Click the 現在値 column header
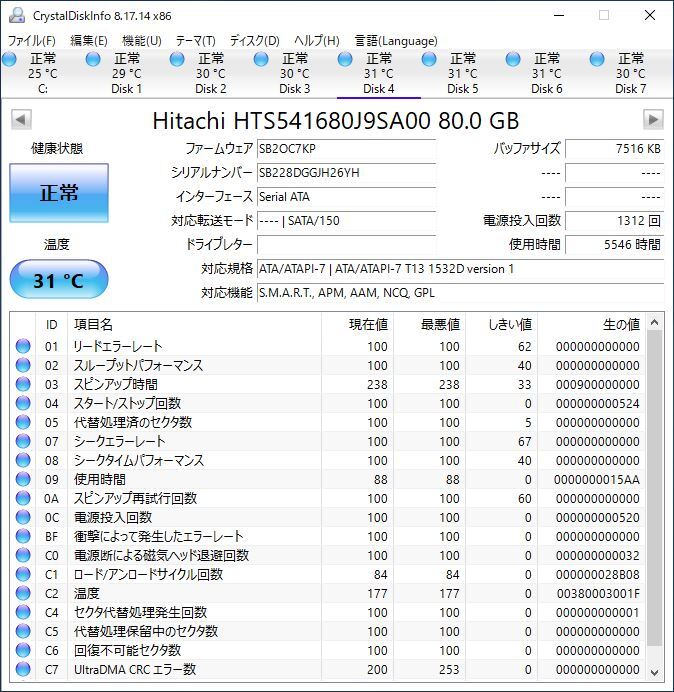Screen dimensions: 674x692 pyautogui.click(x=358, y=324)
